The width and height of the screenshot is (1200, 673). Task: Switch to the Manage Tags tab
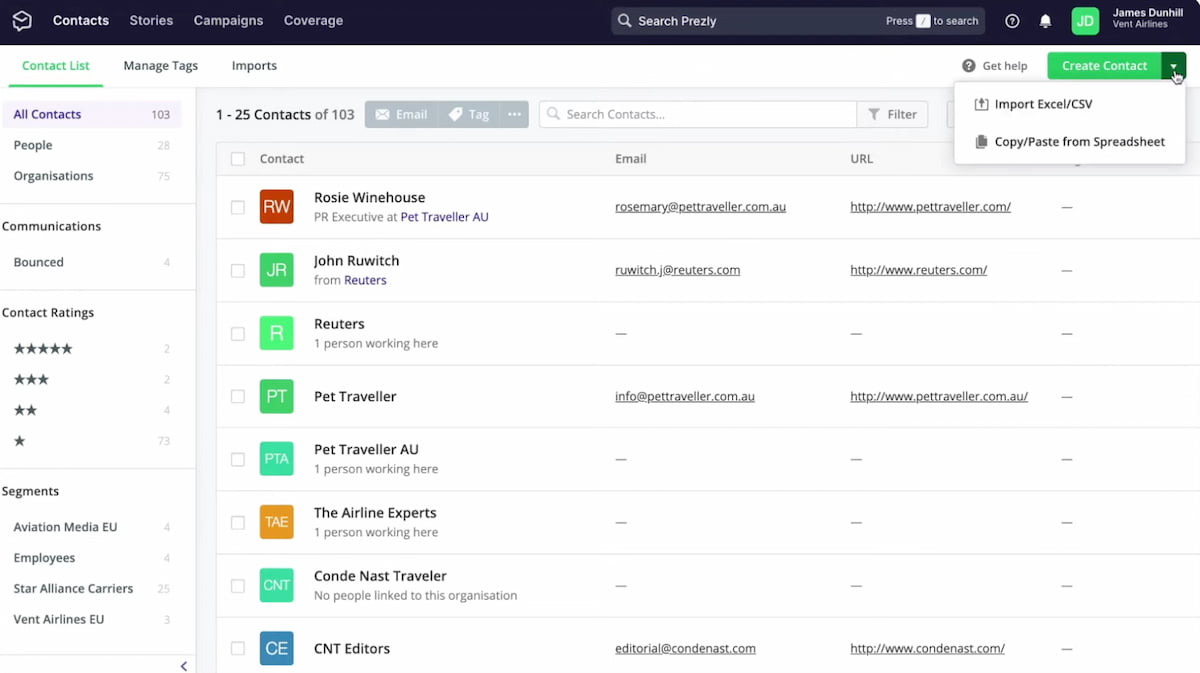click(160, 65)
